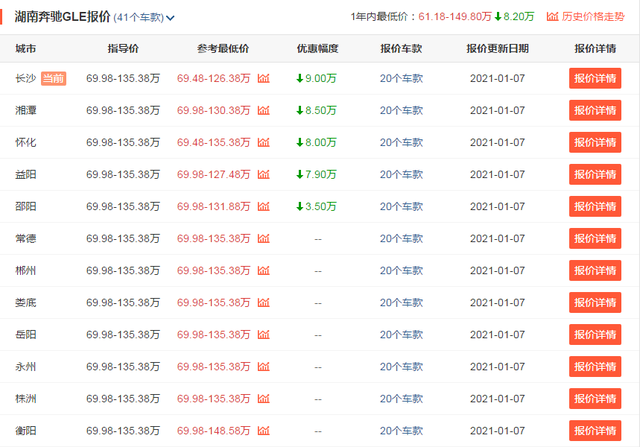Image resolution: width=640 pixels, height=447 pixels.
Task: Open 20个车款 link in 永州 row
Action: (x=401, y=367)
